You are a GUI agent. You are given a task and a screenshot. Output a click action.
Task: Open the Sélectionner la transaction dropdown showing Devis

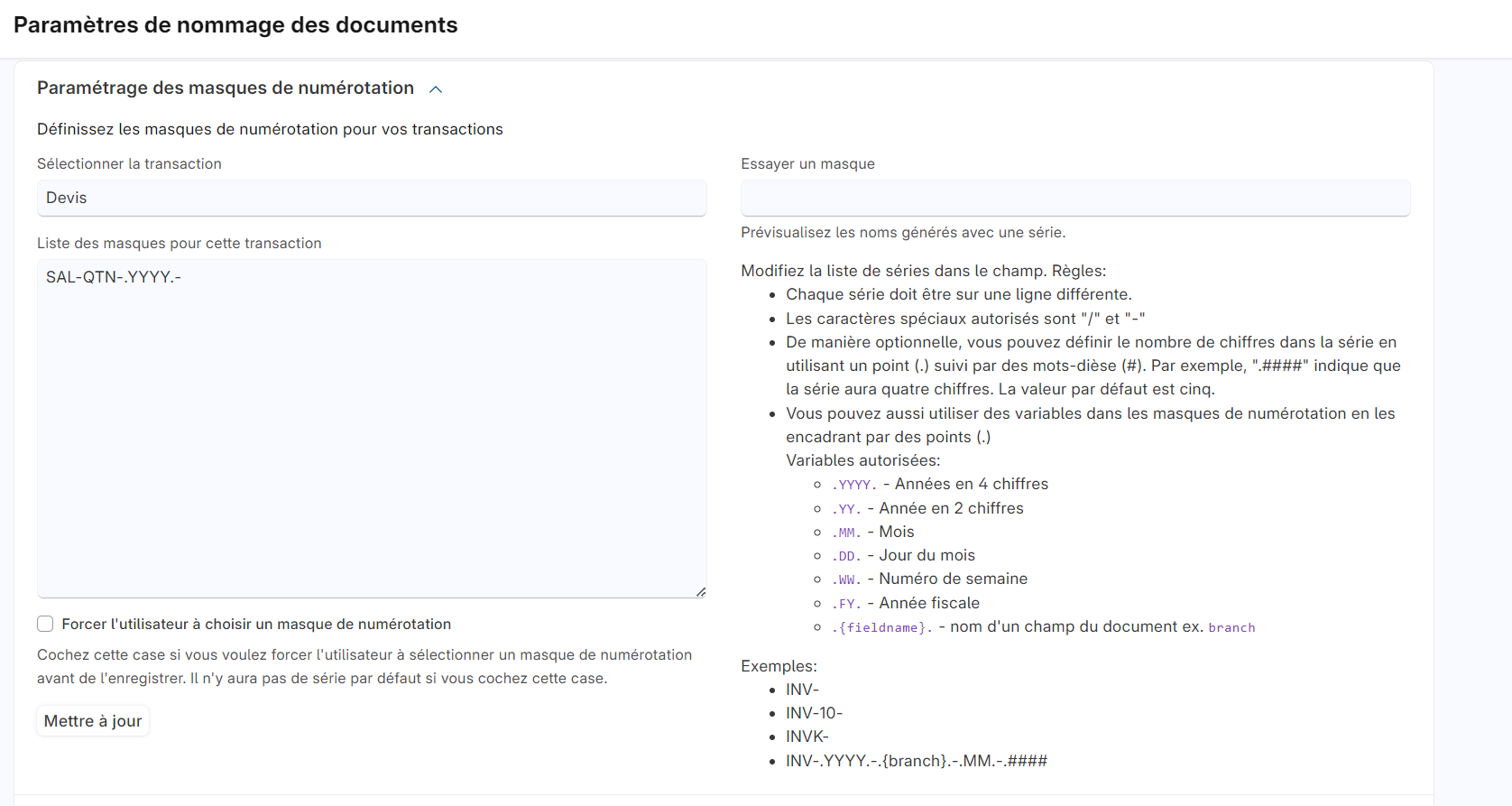pos(372,198)
